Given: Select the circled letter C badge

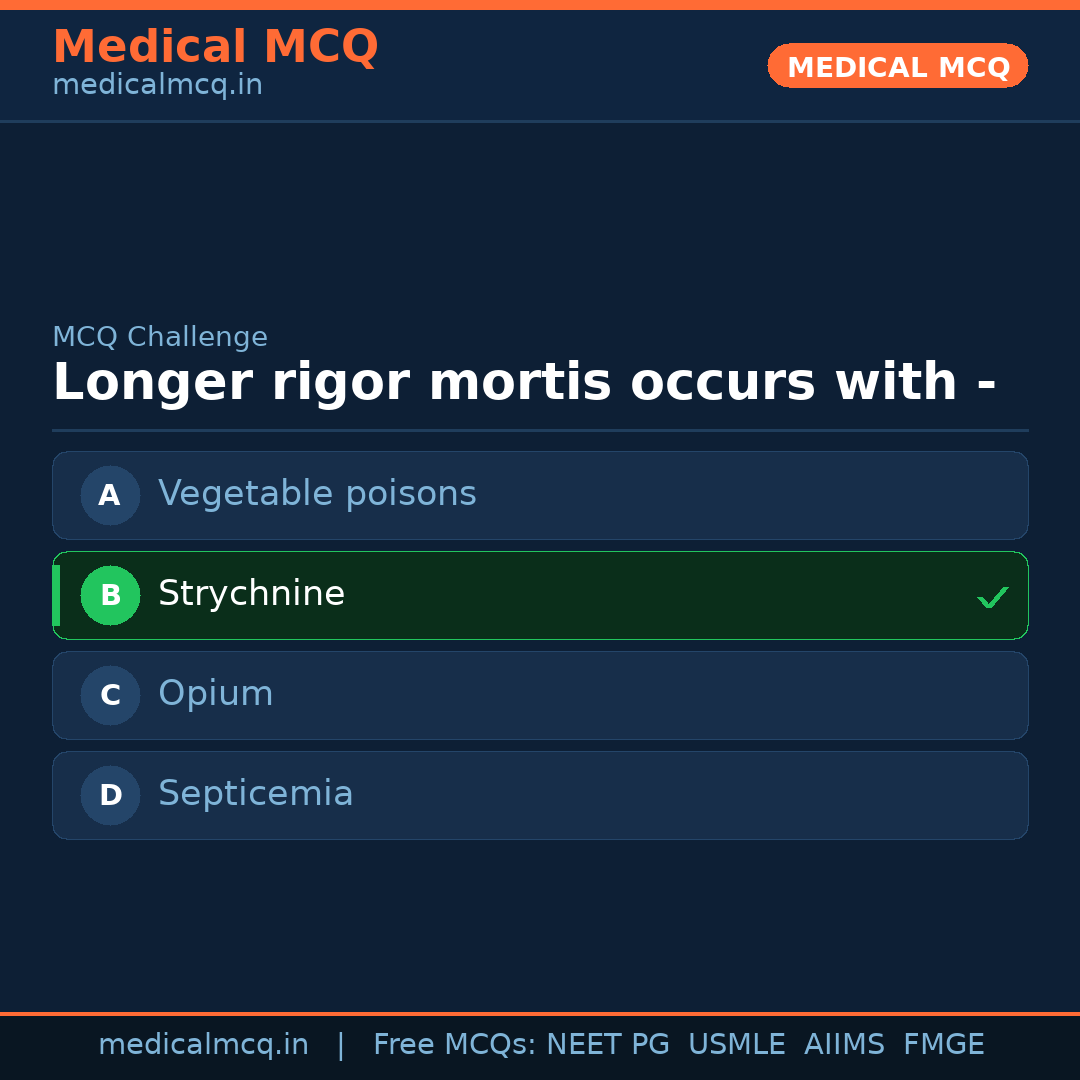Looking at the screenshot, I should (110, 695).
